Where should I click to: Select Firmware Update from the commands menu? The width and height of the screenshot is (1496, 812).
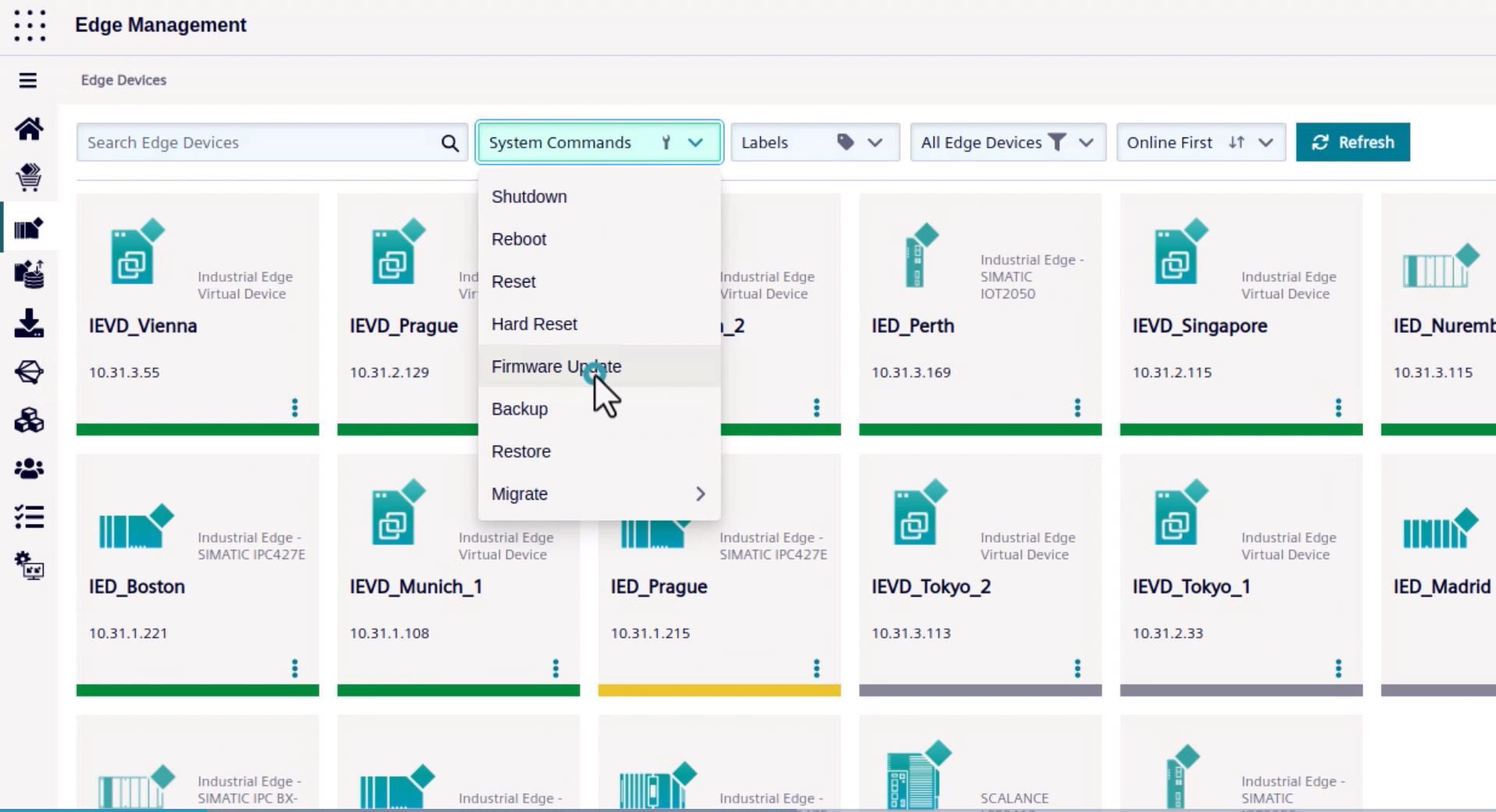(556, 366)
